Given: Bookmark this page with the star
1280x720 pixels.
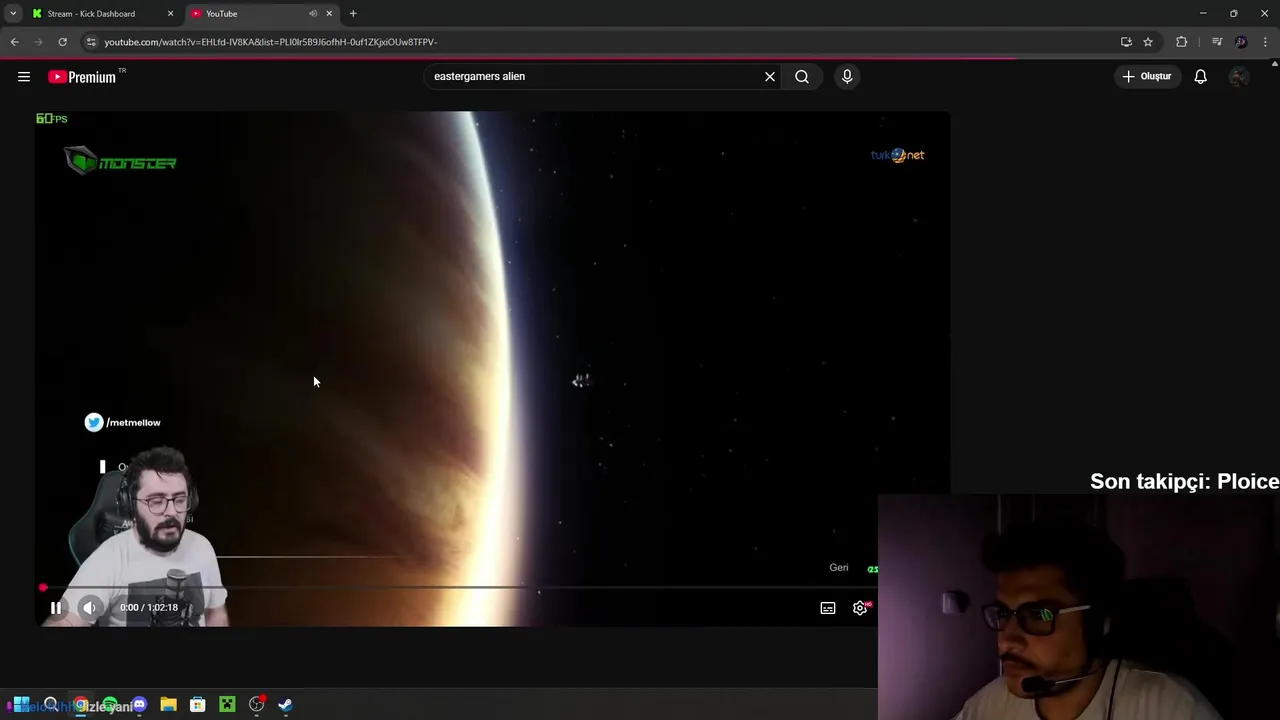Looking at the screenshot, I should point(1148,42).
